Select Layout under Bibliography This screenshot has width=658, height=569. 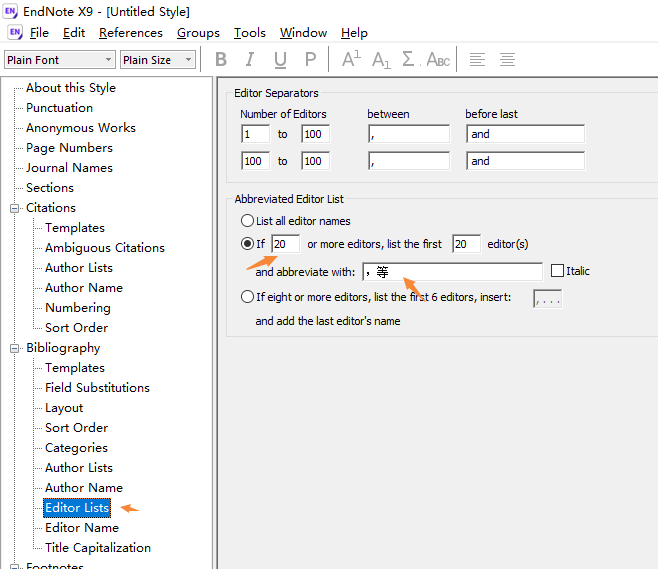point(64,408)
